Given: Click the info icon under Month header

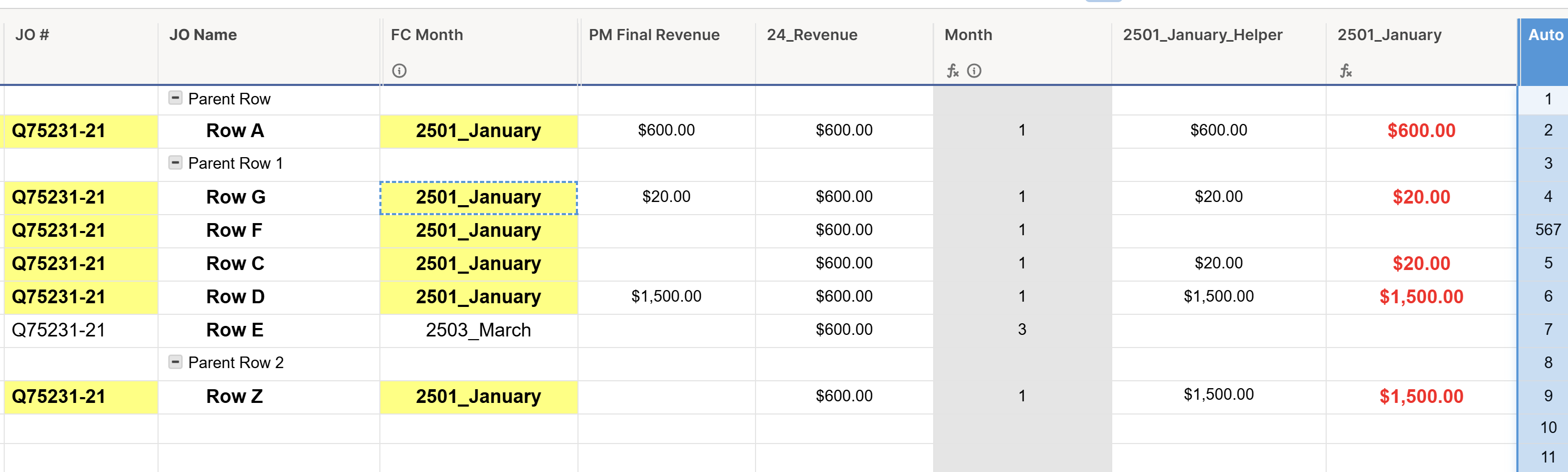Looking at the screenshot, I should (x=974, y=71).
